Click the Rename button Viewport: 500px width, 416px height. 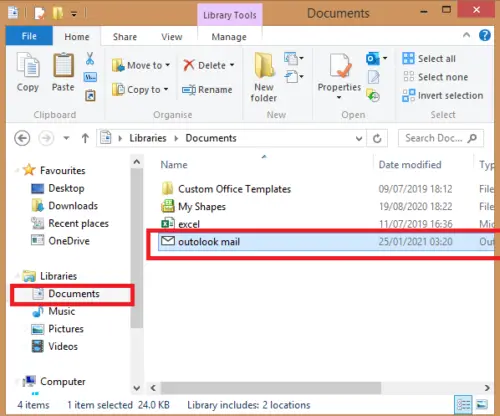point(207,90)
